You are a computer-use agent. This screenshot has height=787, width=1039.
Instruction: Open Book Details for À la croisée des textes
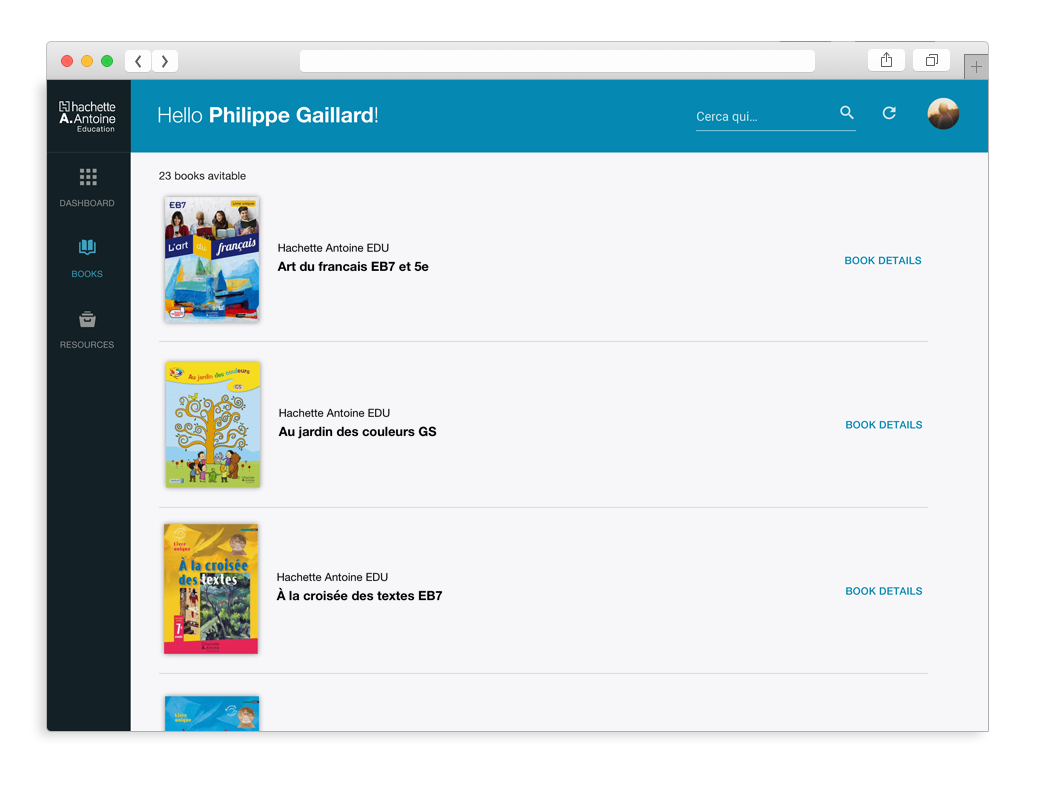(x=883, y=591)
